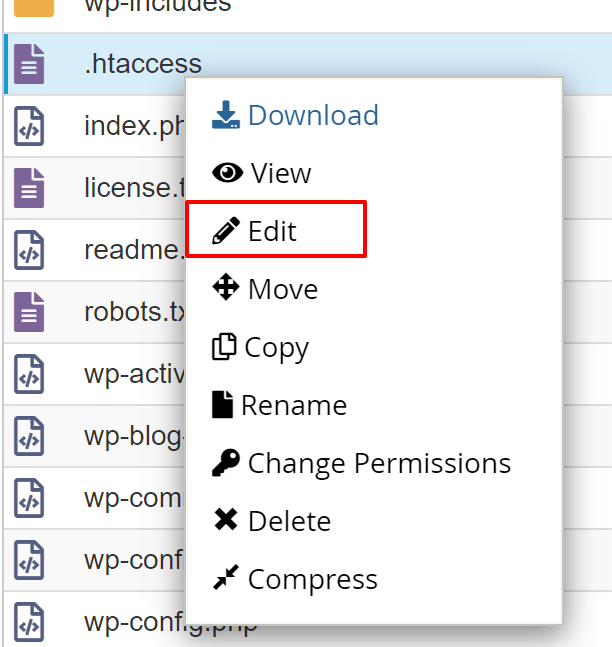Click the X icon beside Delete
This screenshot has height=647, width=612.
(226, 521)
